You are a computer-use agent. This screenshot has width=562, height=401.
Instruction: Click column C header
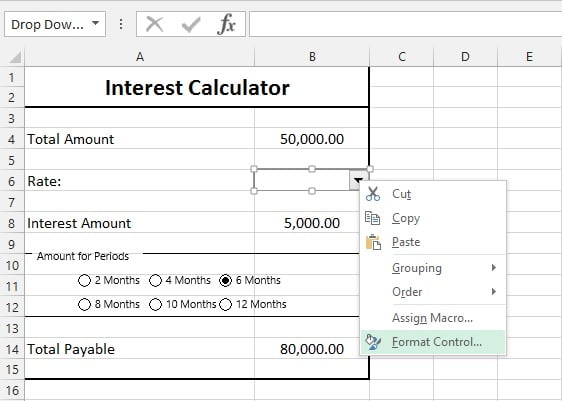(x=402, y=57)
